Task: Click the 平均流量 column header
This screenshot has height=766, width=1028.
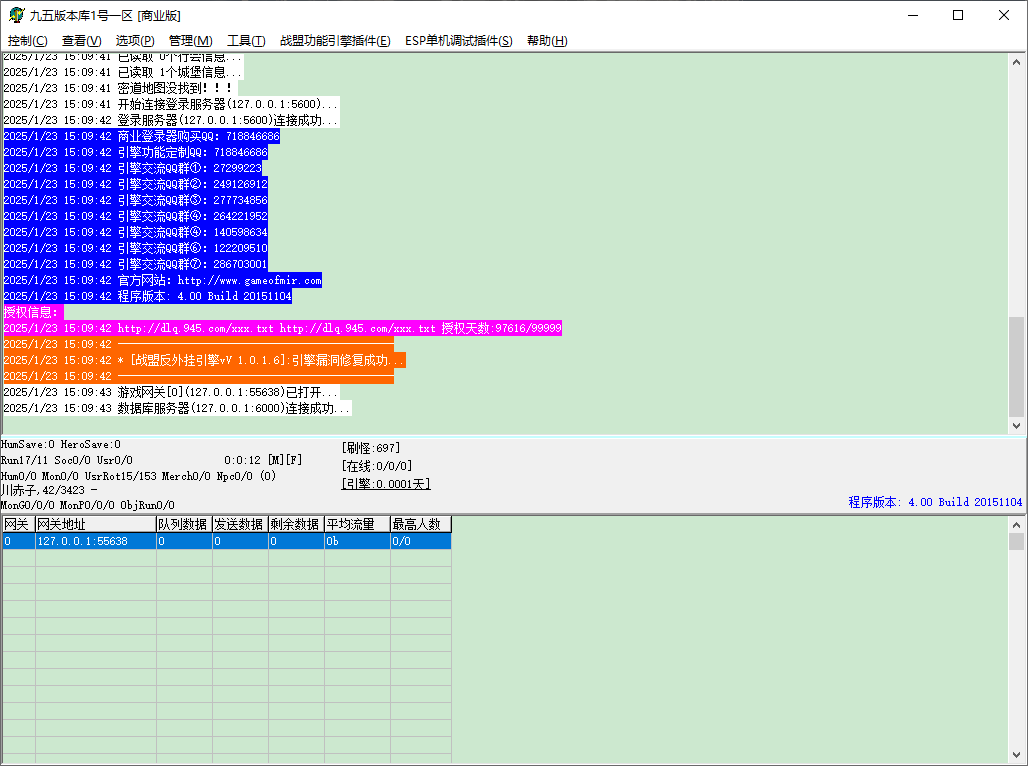Action: (x=357, y=524)
